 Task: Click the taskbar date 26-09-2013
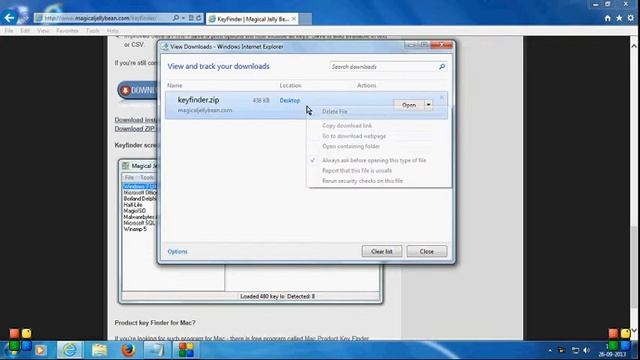click(x=611, y=355)
